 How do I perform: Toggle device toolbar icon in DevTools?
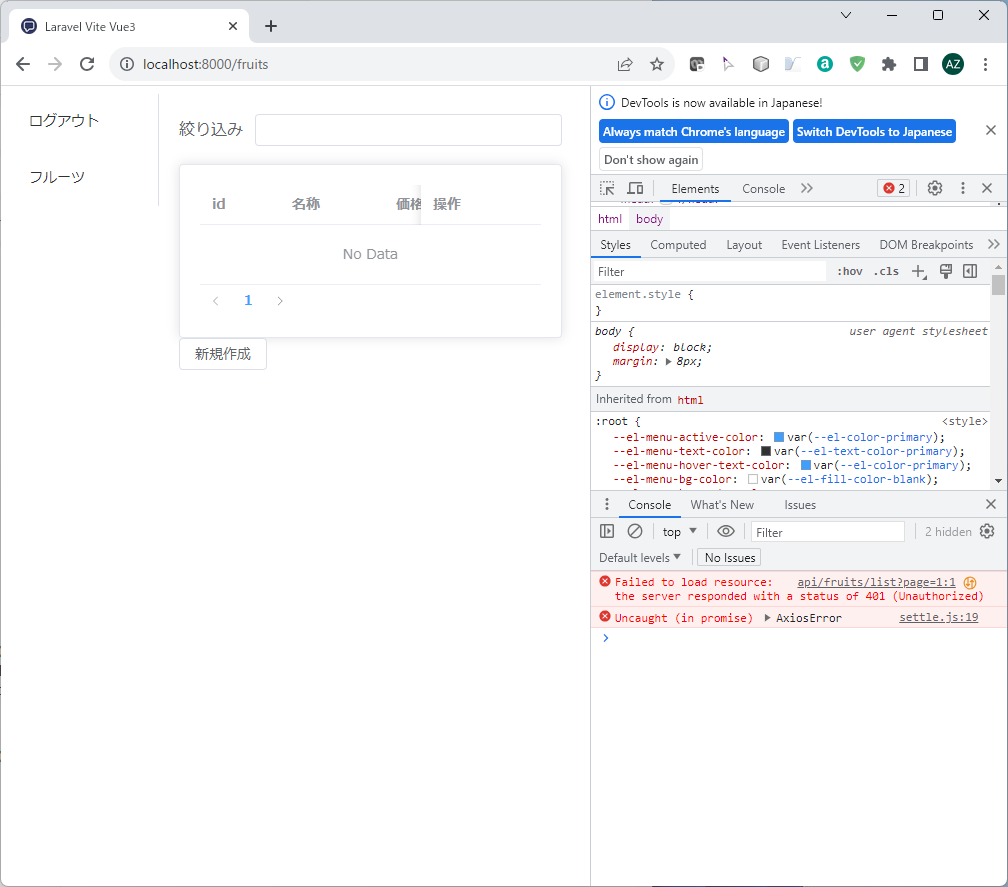pos(635,188)
